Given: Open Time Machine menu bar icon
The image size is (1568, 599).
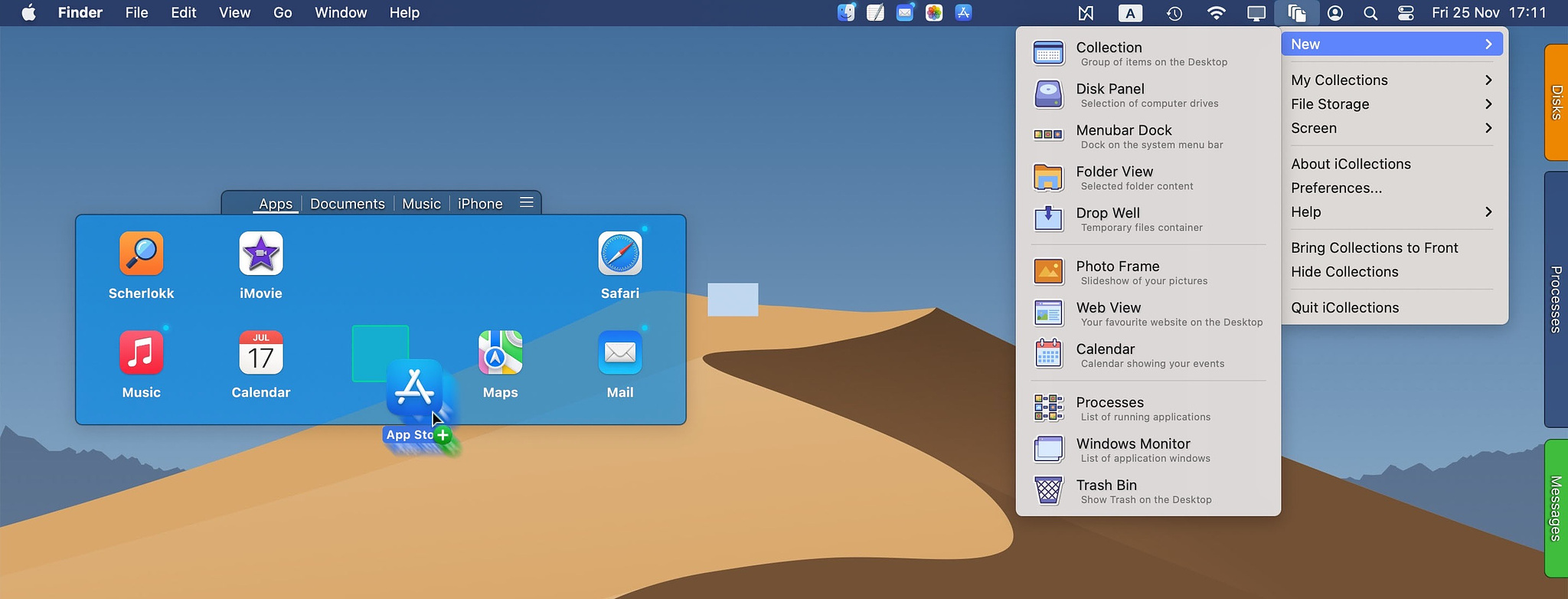Looking at the screenshot, I should click(1174, 13).
